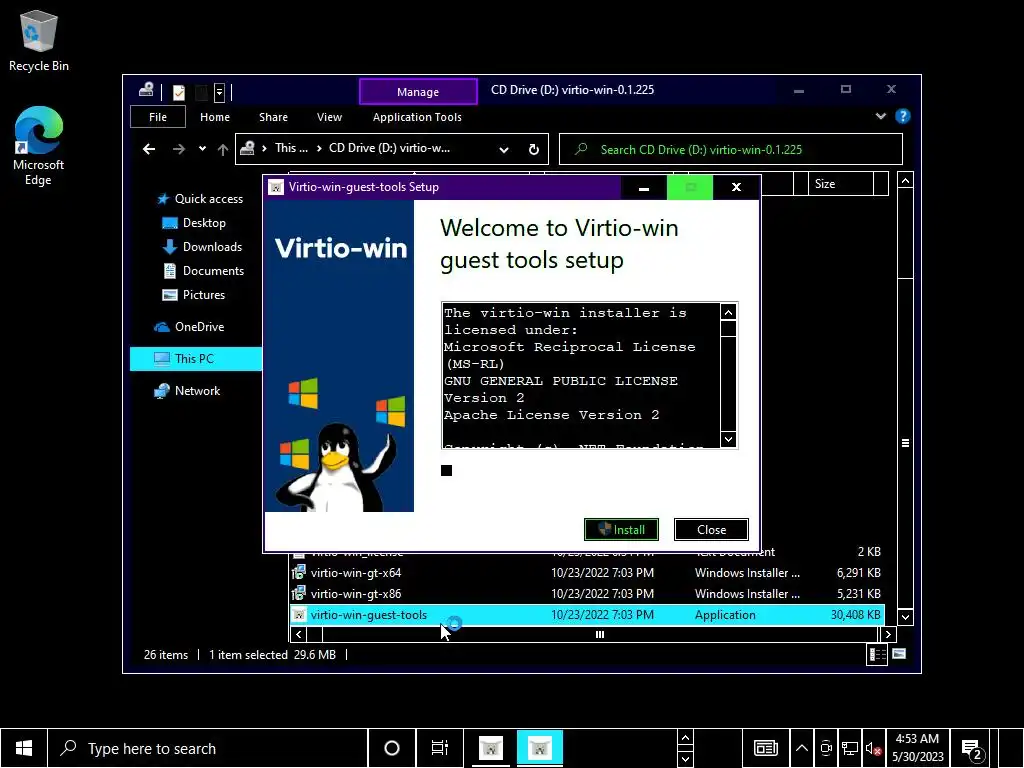Click the virtio-win-gt-x86 installer icon
The height and width of the screenshot is (768, 1024).
pos(298,594)
